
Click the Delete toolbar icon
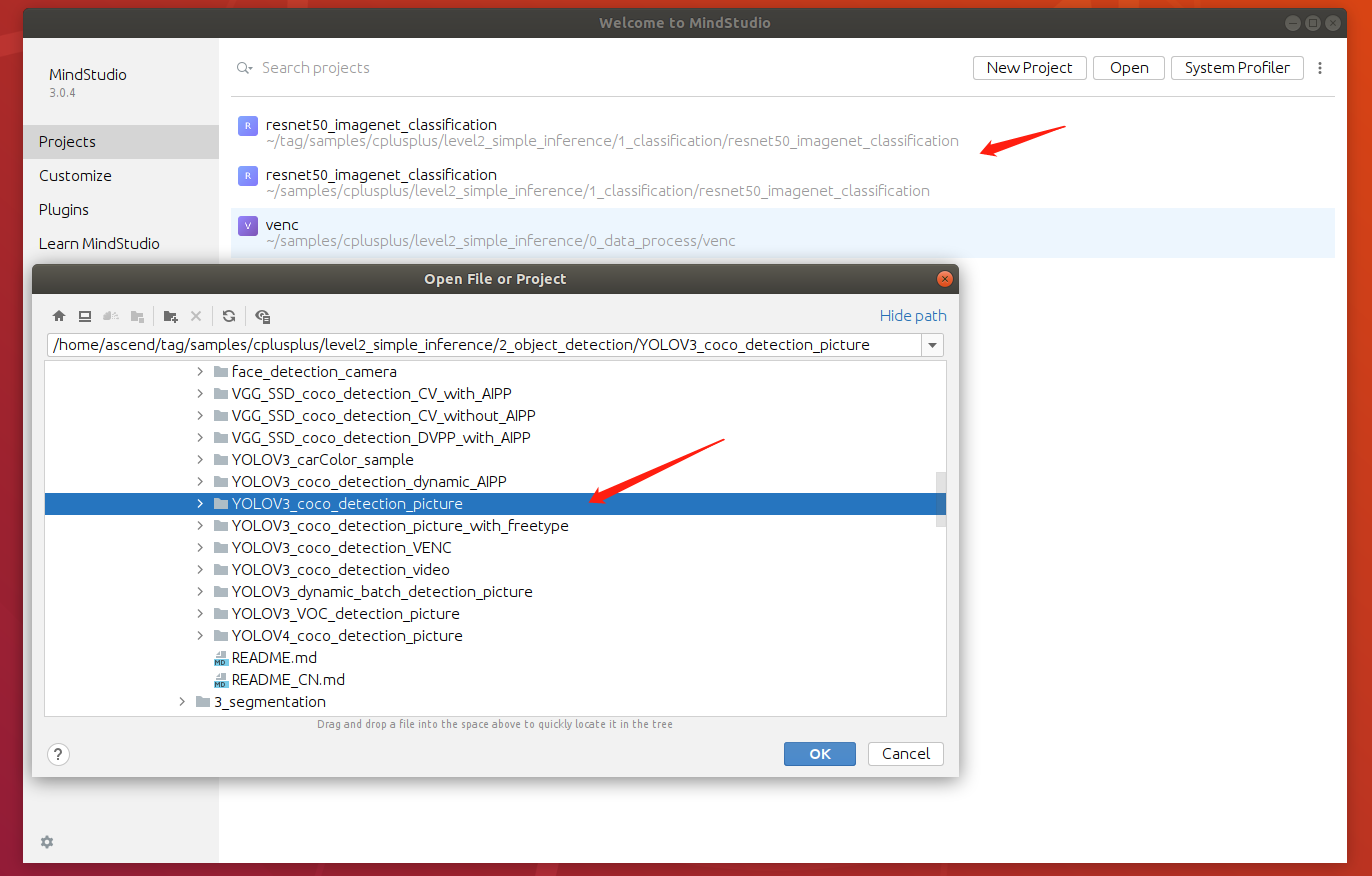[x=196, y=316]
